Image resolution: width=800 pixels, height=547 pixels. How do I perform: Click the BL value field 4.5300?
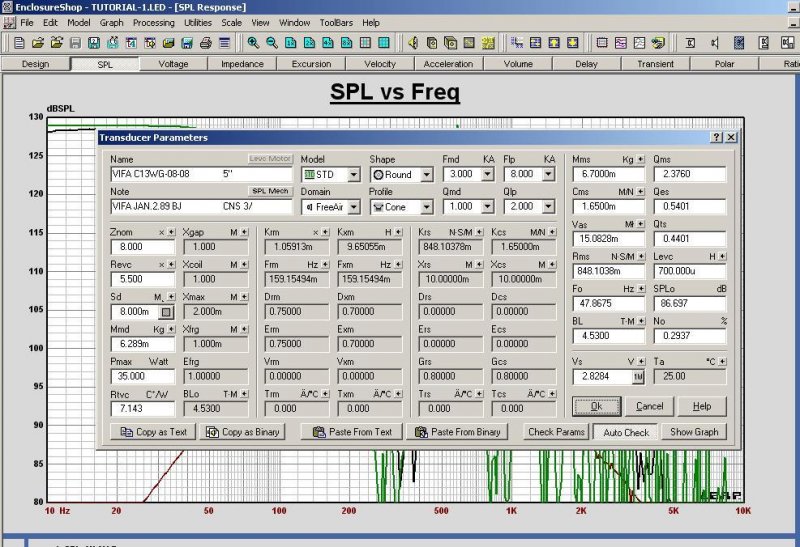pyautogui.click(x=609, y=336)
